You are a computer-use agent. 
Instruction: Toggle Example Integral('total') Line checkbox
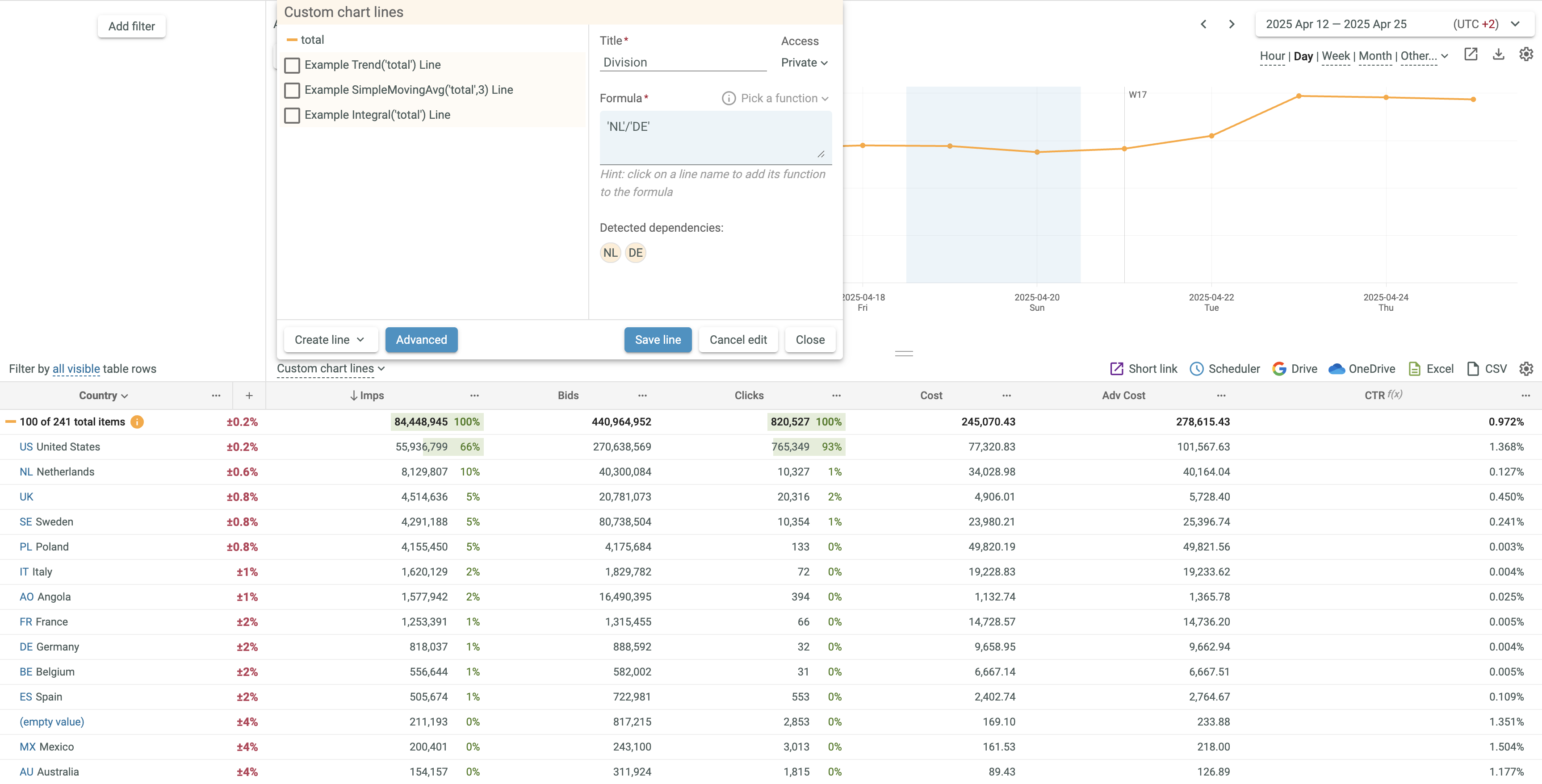(292, 116)
